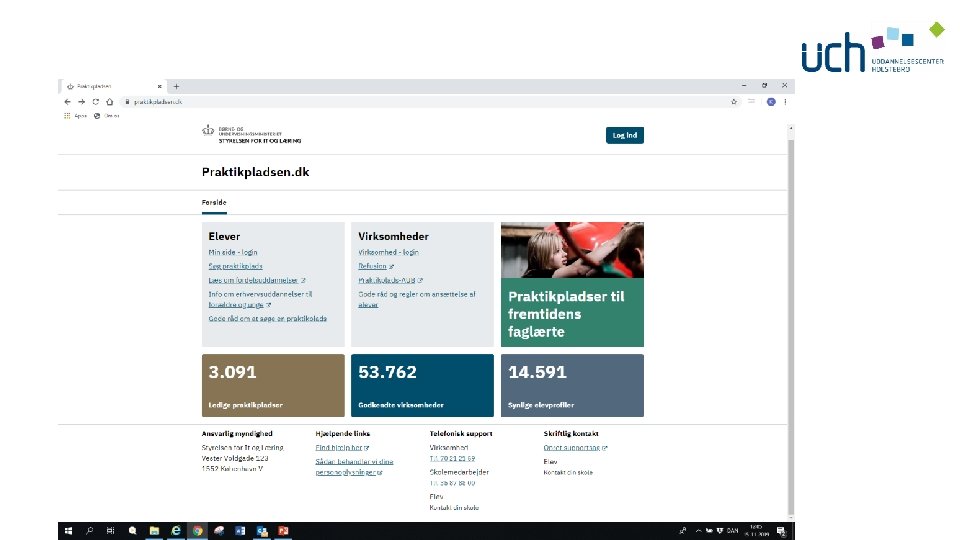The height and width of the screenshot is (540, 960).
Task: Click the Praktikpladser til fremtidens faglærte banner
Action: [572, 284]
